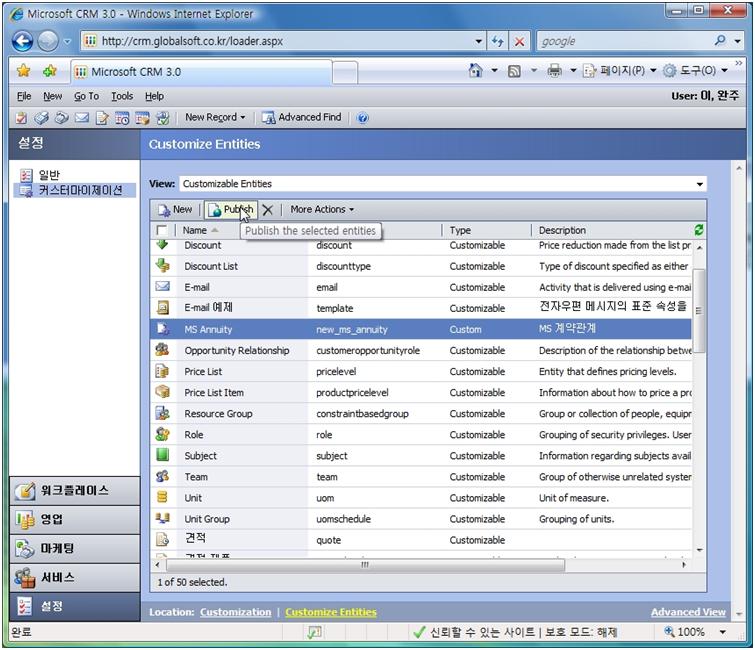755x650 pixels.
Task: Click the Resource Group row icon
Action: click(x=162, y=413)
